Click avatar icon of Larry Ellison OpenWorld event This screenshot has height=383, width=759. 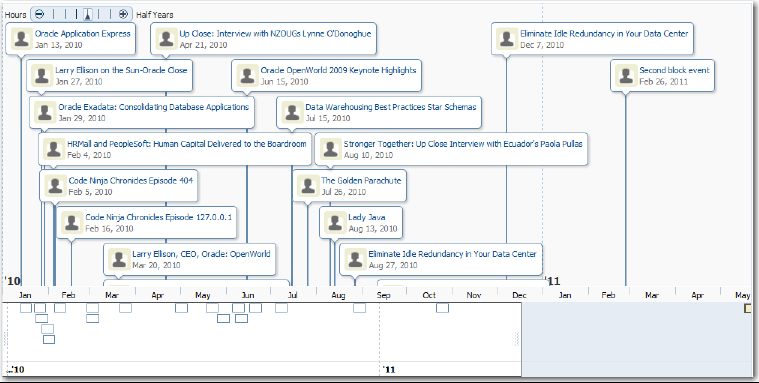[119, 260]
